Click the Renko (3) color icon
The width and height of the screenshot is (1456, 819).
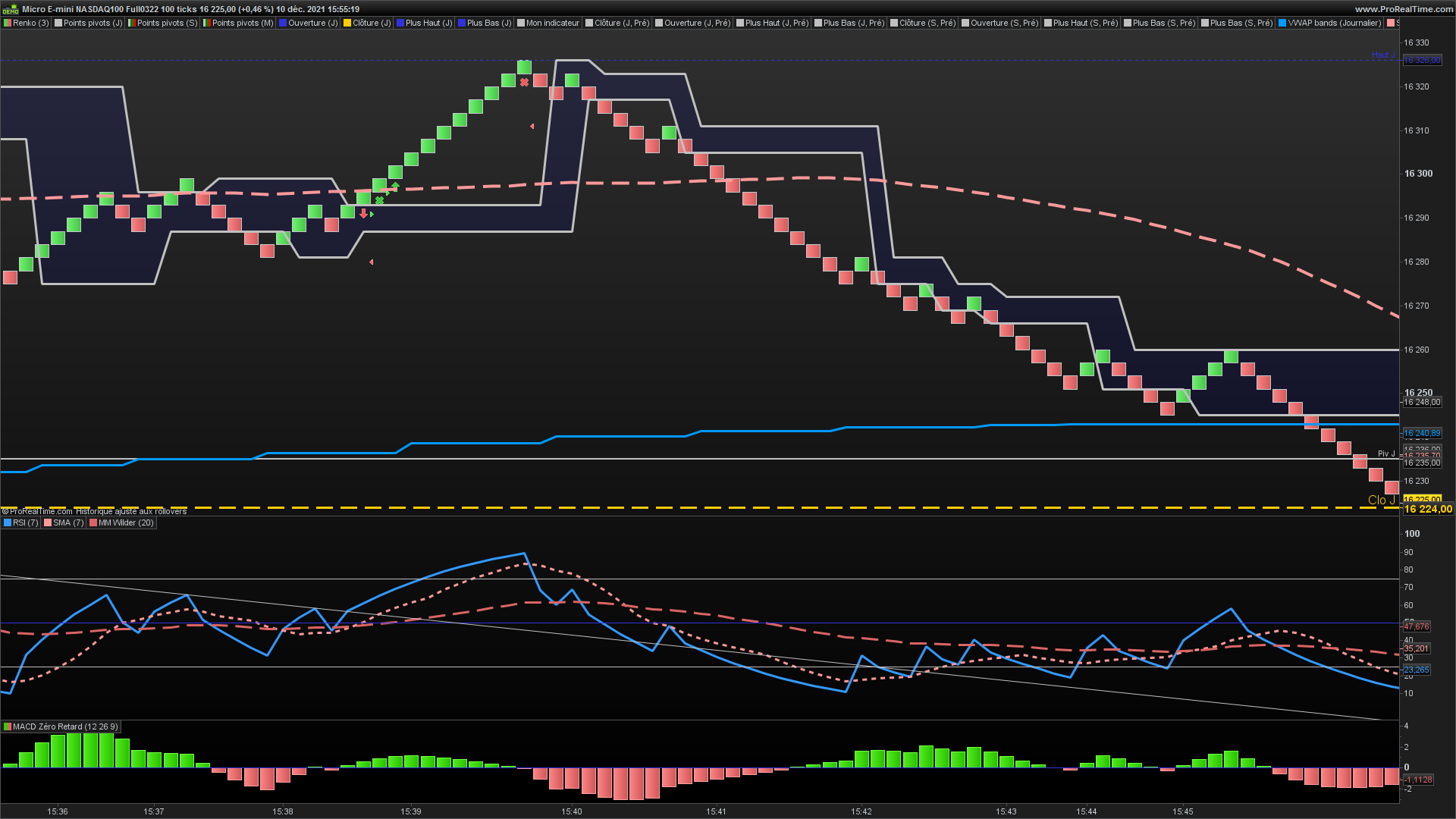tap(8, 23)
